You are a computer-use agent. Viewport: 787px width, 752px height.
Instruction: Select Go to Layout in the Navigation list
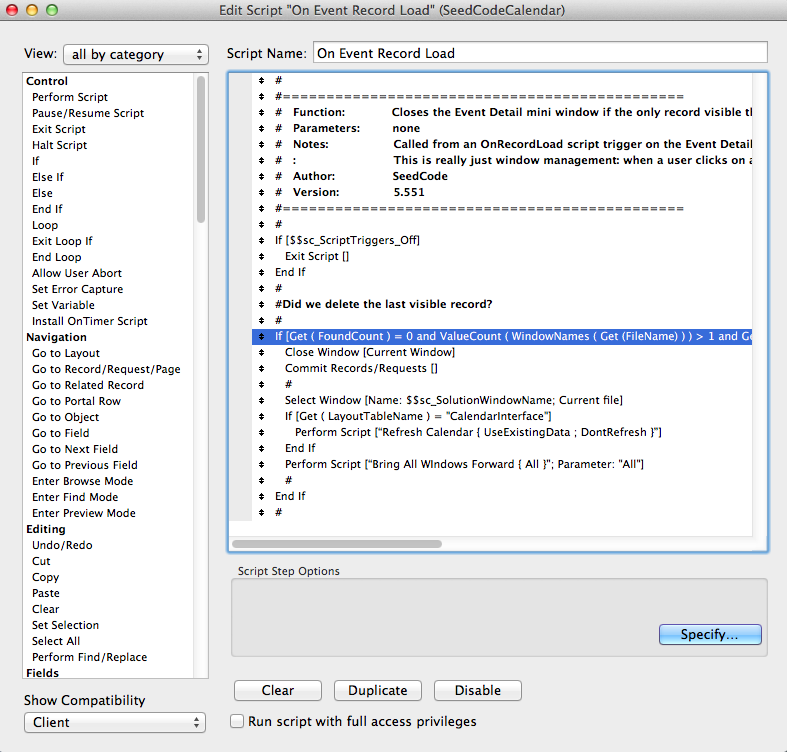tap(66, 353)
